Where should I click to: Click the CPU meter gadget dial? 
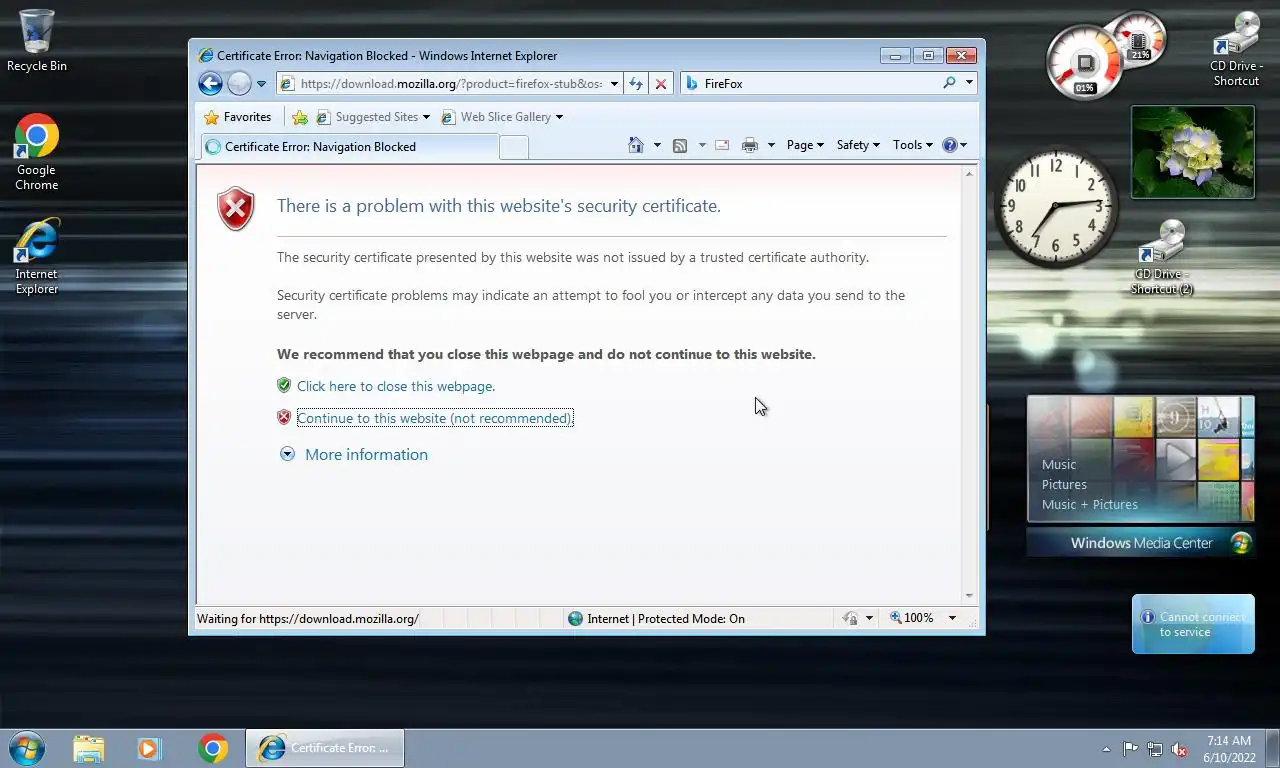[1086, 64]
